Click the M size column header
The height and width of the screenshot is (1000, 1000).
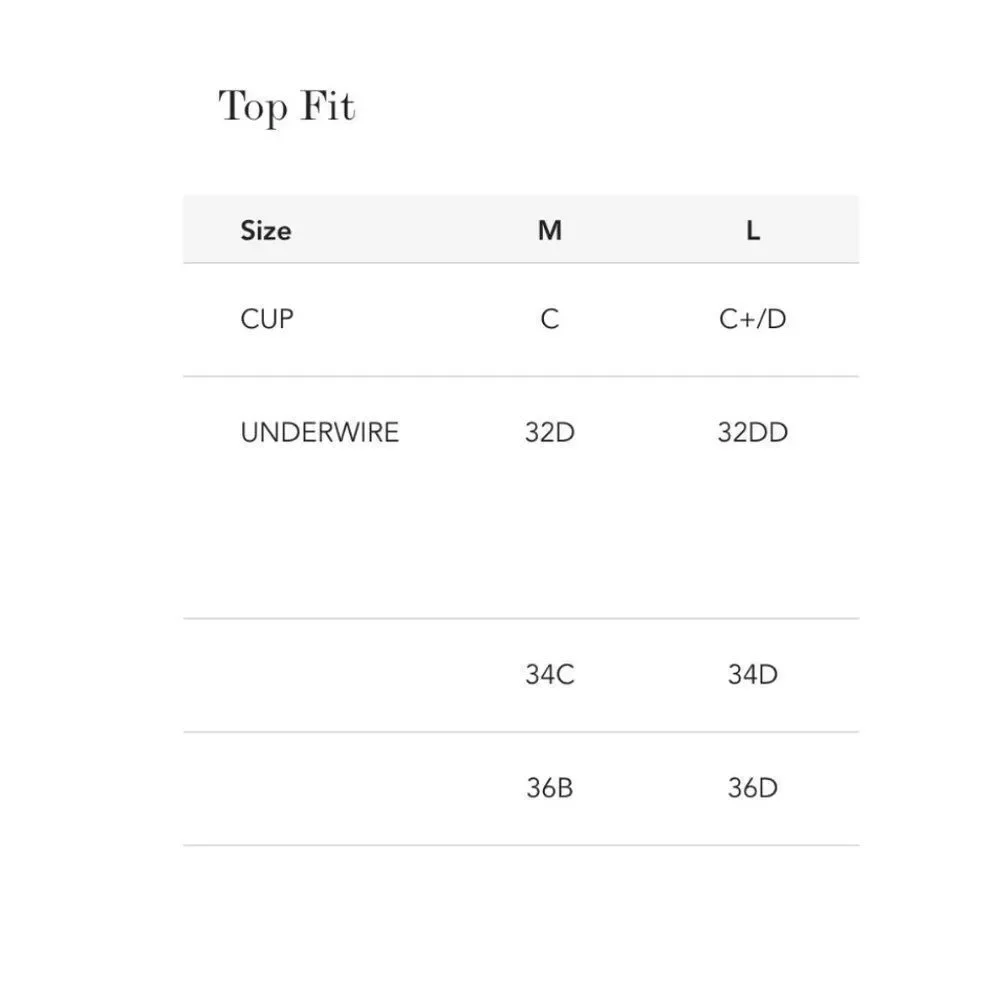550,230
